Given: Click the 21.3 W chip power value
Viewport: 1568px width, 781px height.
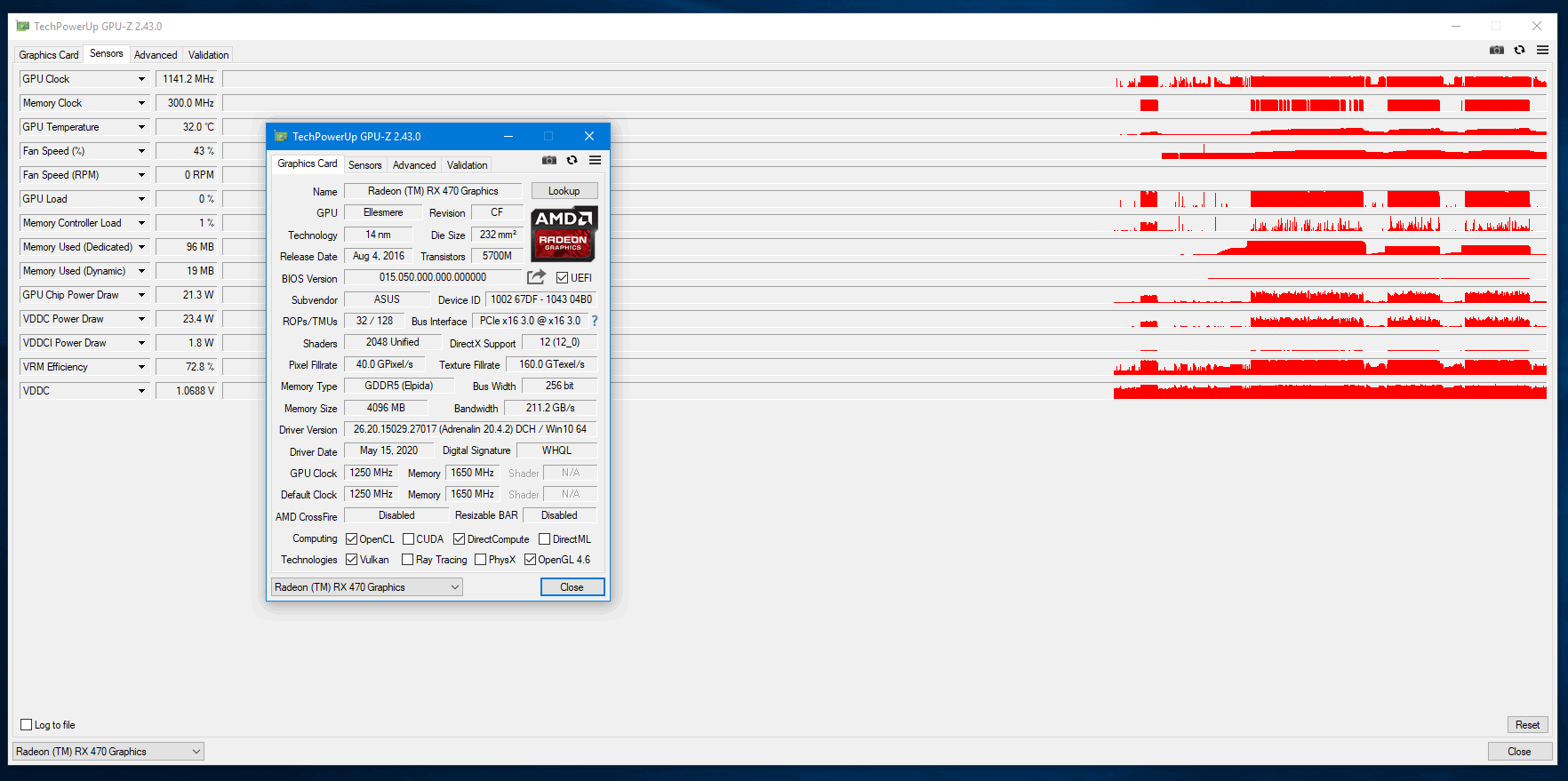Looking at the screenshot, I should click(187, 295).
